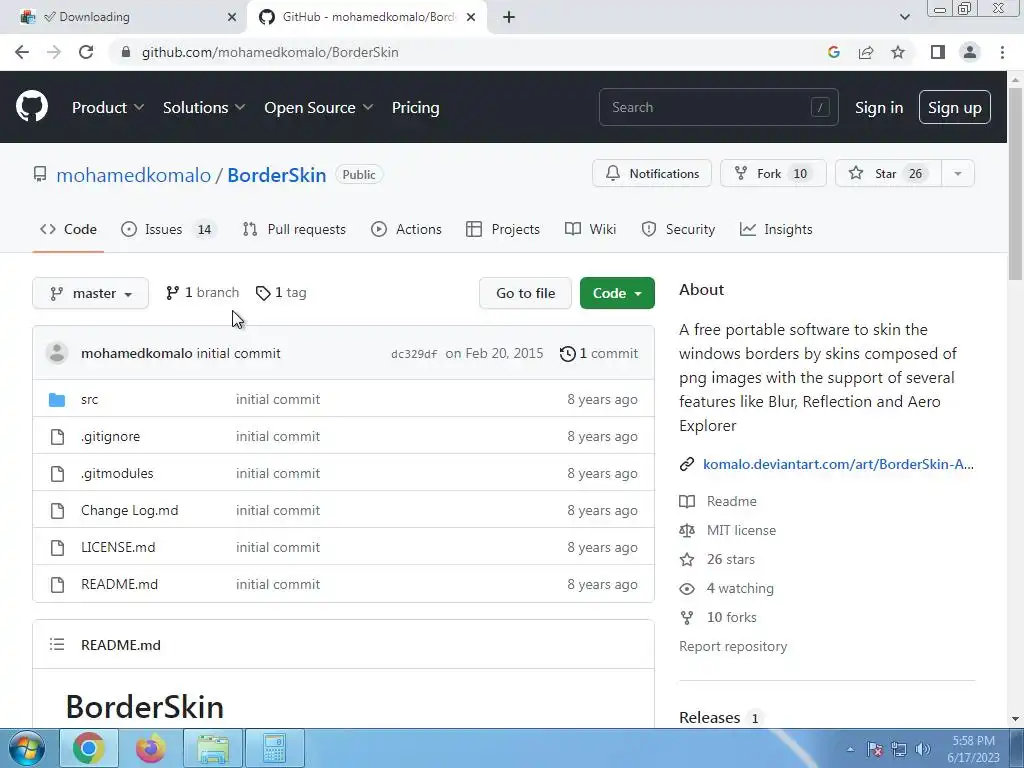
Task: Click the browser address bar URL
Action: coord(270,52)
